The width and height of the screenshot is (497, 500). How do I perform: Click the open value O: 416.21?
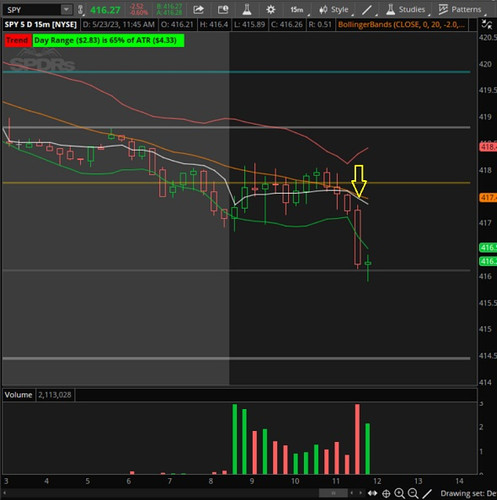click(177, 25)
